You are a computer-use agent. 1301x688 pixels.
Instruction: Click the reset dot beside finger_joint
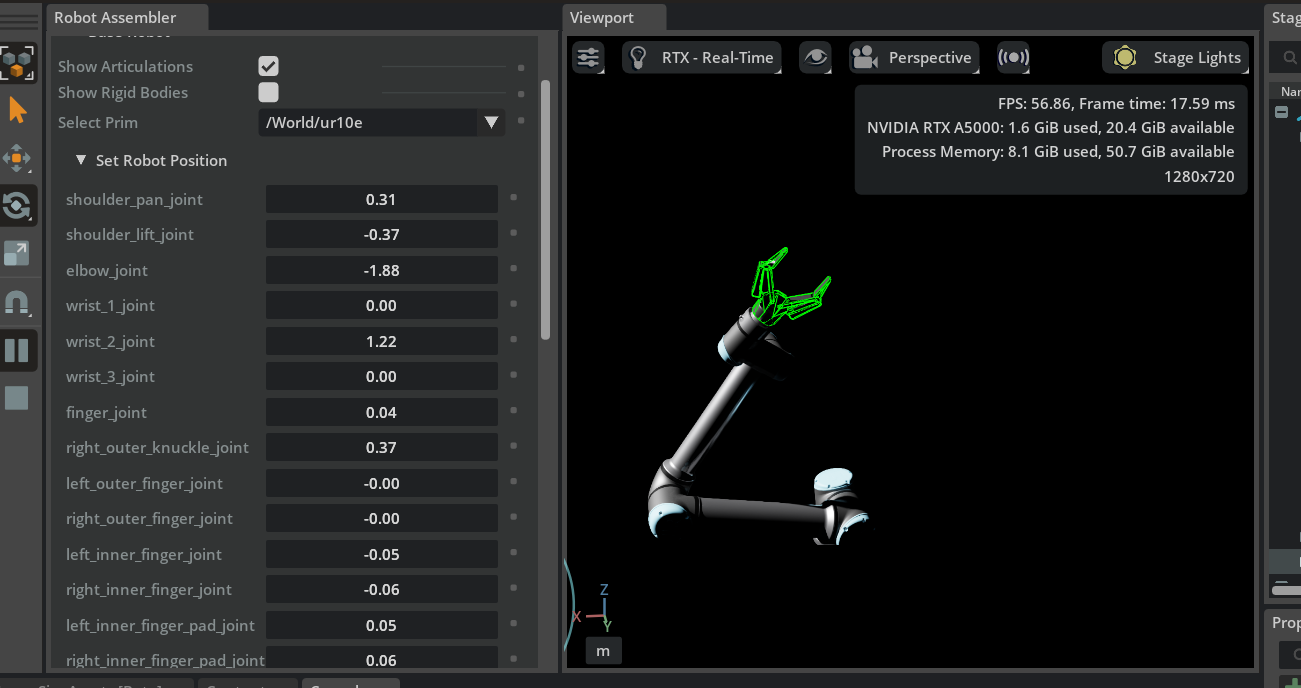(x=514, y=411)
